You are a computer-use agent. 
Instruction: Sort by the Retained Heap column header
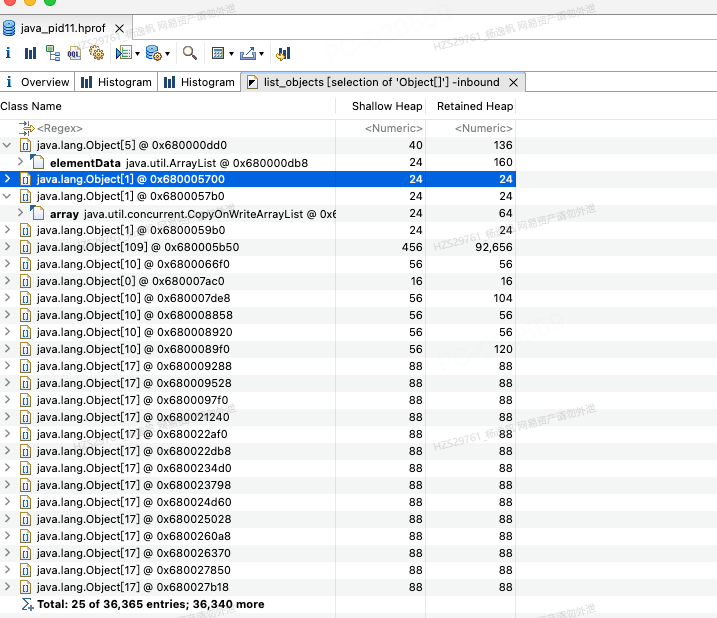click(471, 106)
